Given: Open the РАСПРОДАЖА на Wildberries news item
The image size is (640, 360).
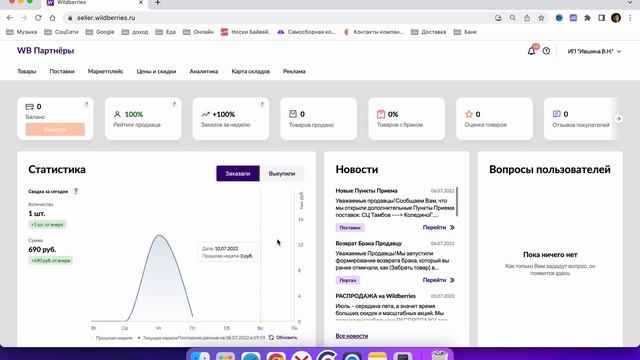Looking at the screenshot, I should pyautogui.click(x=376, y=296).
